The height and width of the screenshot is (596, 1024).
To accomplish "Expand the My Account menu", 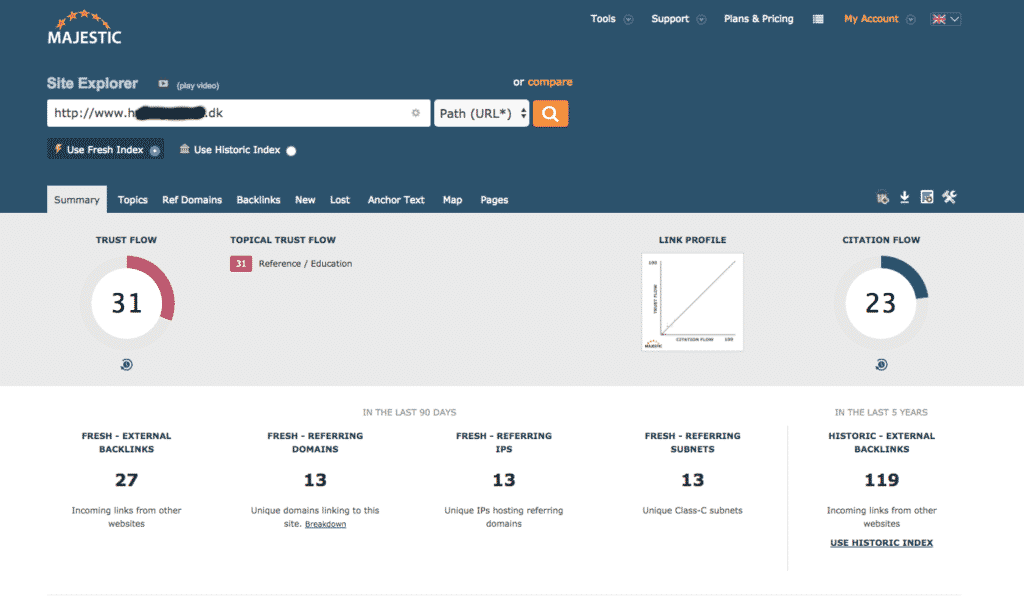I will coord(879,19).
